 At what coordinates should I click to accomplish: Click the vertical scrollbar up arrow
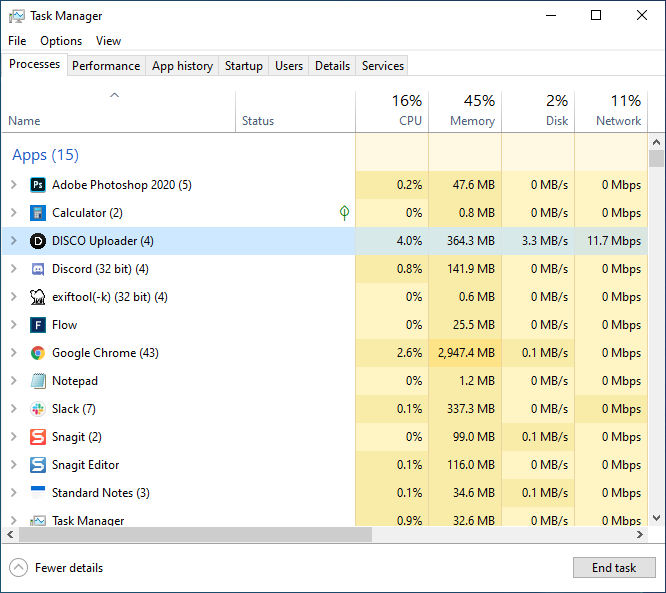pyautogui.click(x=656, y=142)
